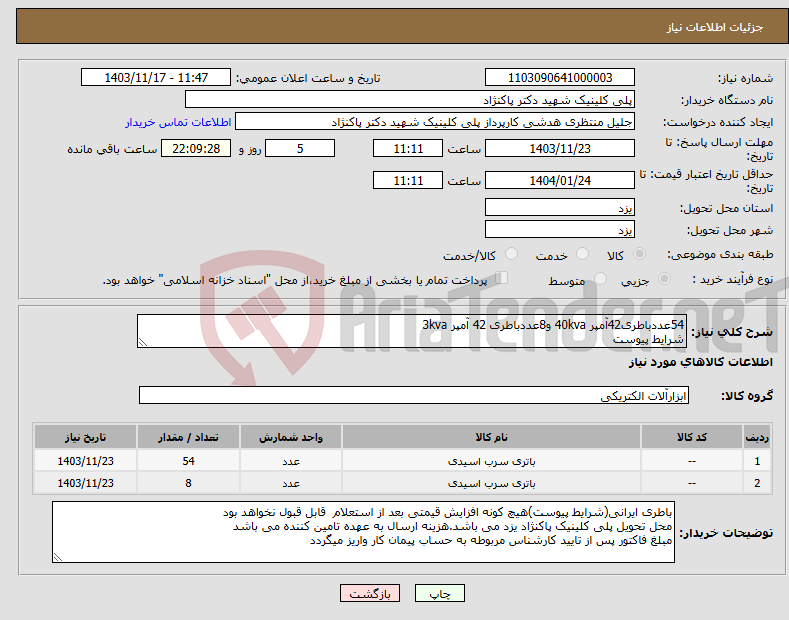Toggle the اسناد خزانه اسلامی payment checkbox
Screen dimensions: 789x620
point(501,277)
